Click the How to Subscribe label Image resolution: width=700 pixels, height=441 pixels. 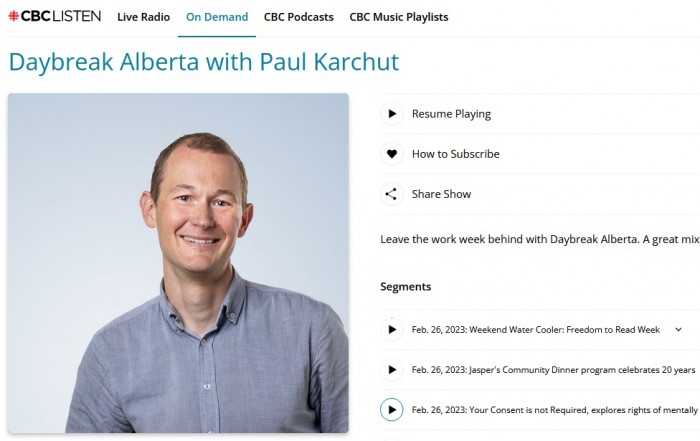pos(455,154)
